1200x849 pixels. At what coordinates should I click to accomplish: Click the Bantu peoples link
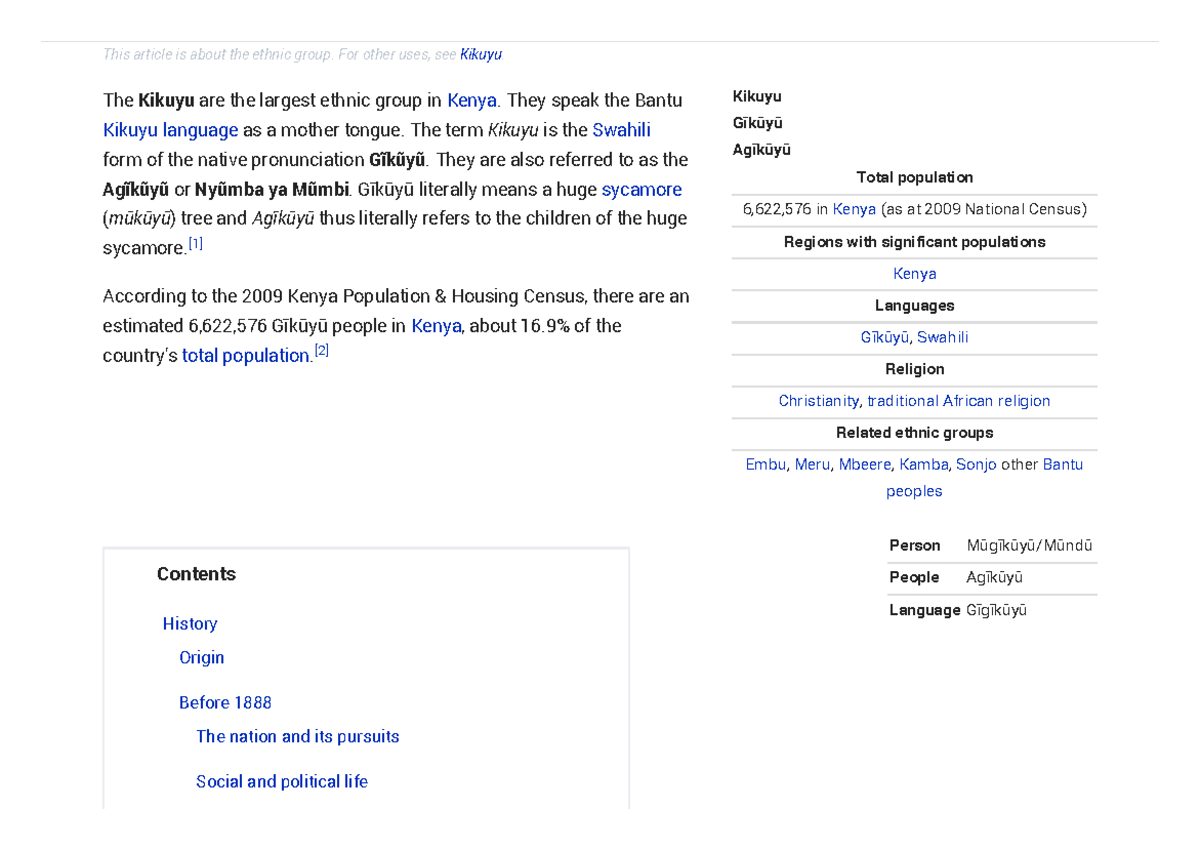(x=1063, y=464)
